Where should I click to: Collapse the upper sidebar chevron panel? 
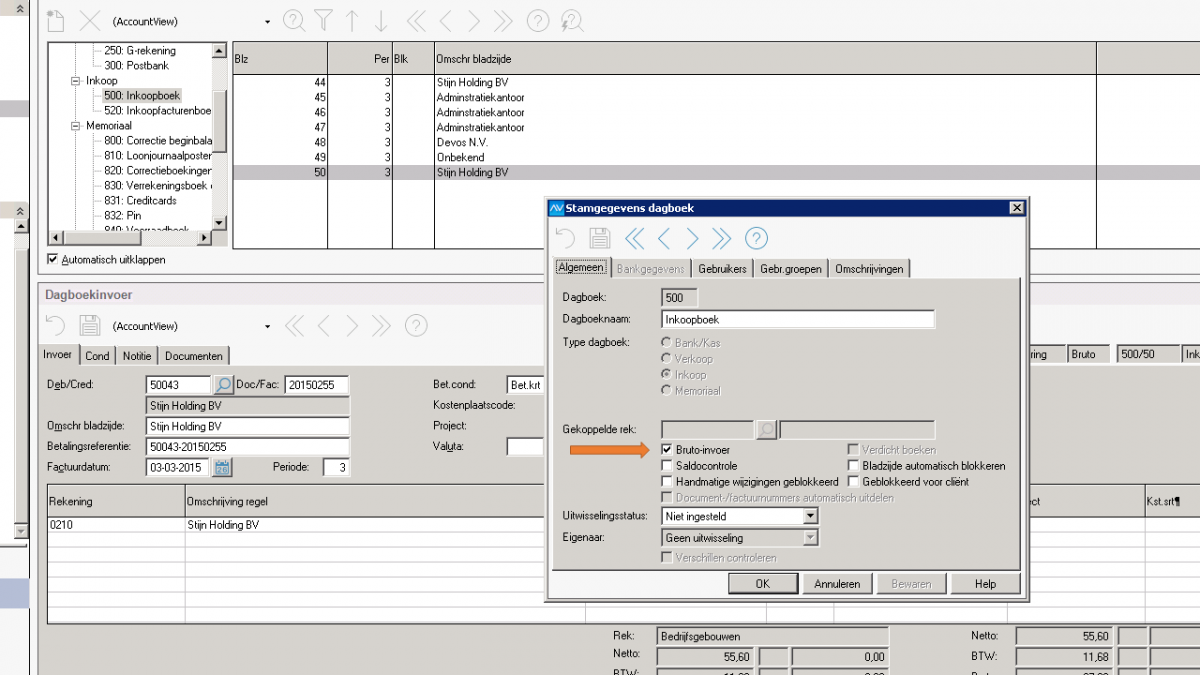(x=21, y=8)
